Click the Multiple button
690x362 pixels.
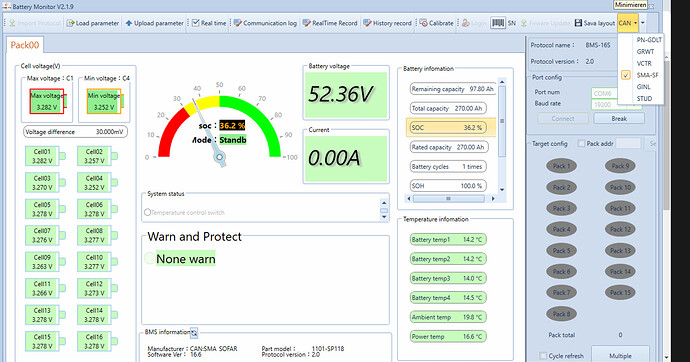(620, 355)
